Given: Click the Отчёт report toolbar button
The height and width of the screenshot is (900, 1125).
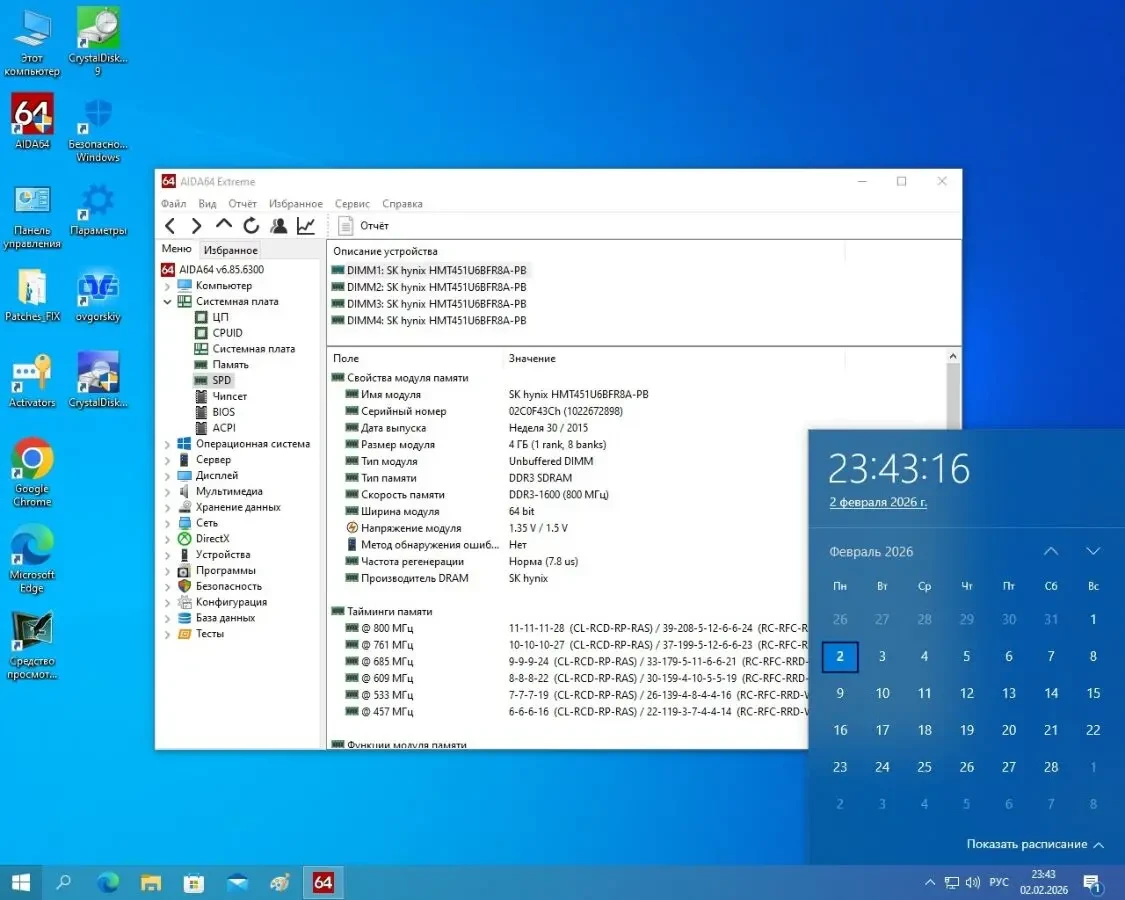Looking at the screenshot, I should coord(363,226).
